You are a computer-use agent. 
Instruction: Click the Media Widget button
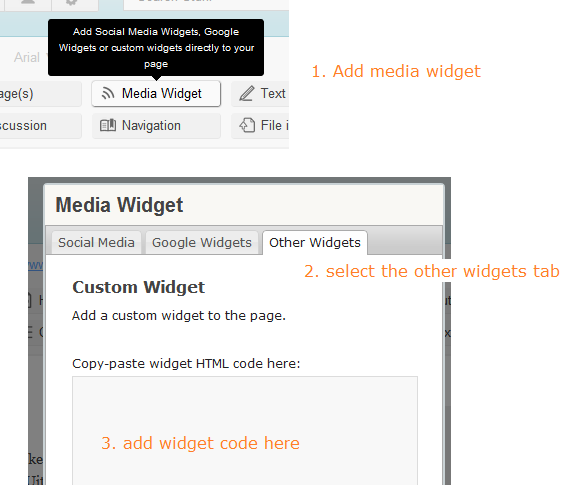156,94
